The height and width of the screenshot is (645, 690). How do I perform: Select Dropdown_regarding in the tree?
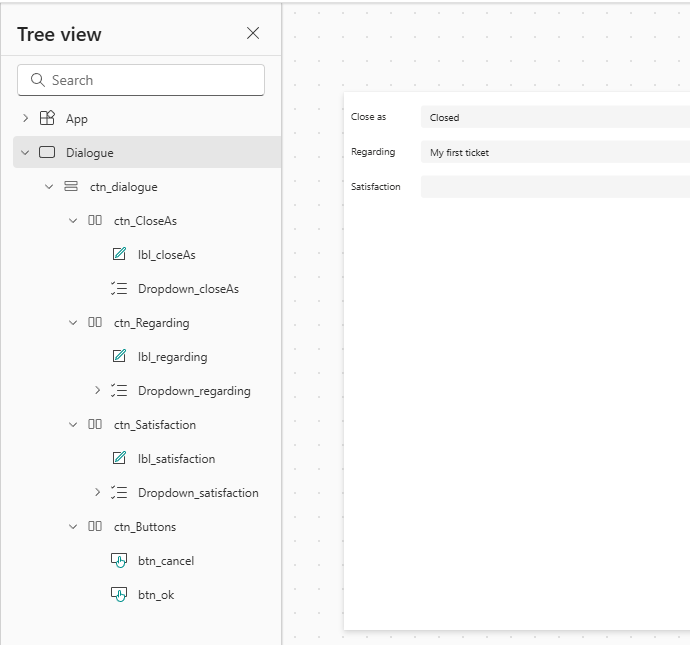click(x=194, y=391)
